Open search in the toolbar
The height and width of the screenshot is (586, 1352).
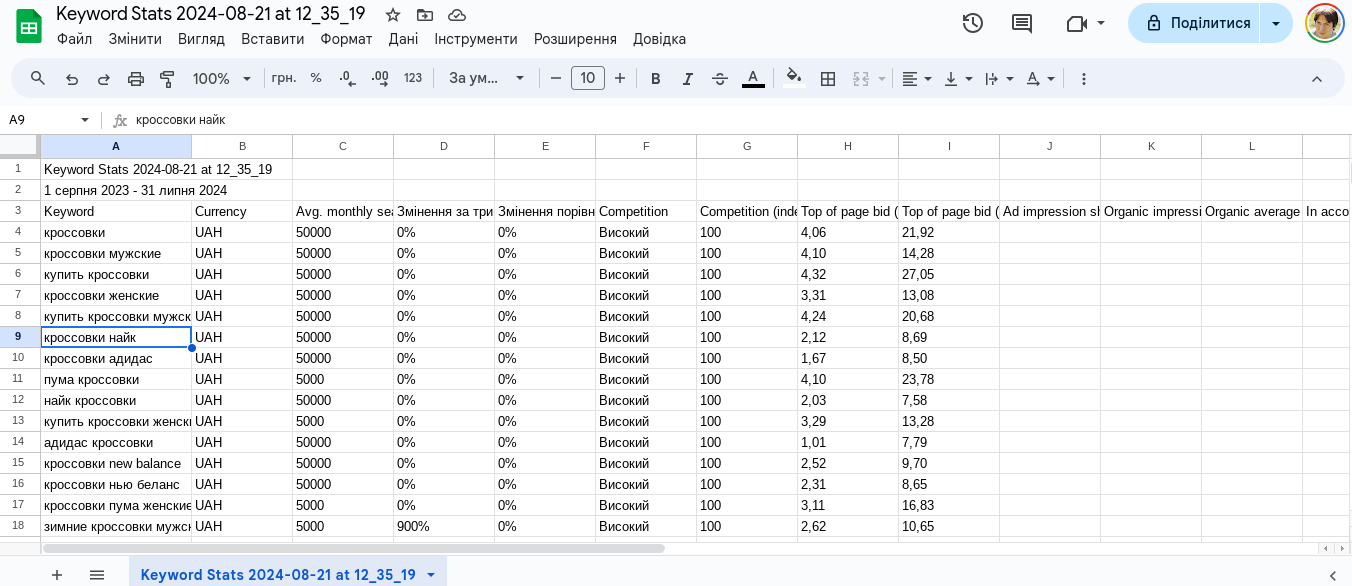(38, 79)
